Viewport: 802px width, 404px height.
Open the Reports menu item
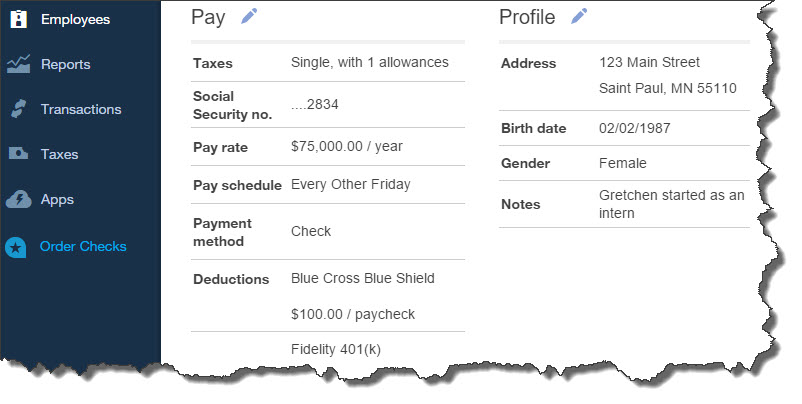65,64
